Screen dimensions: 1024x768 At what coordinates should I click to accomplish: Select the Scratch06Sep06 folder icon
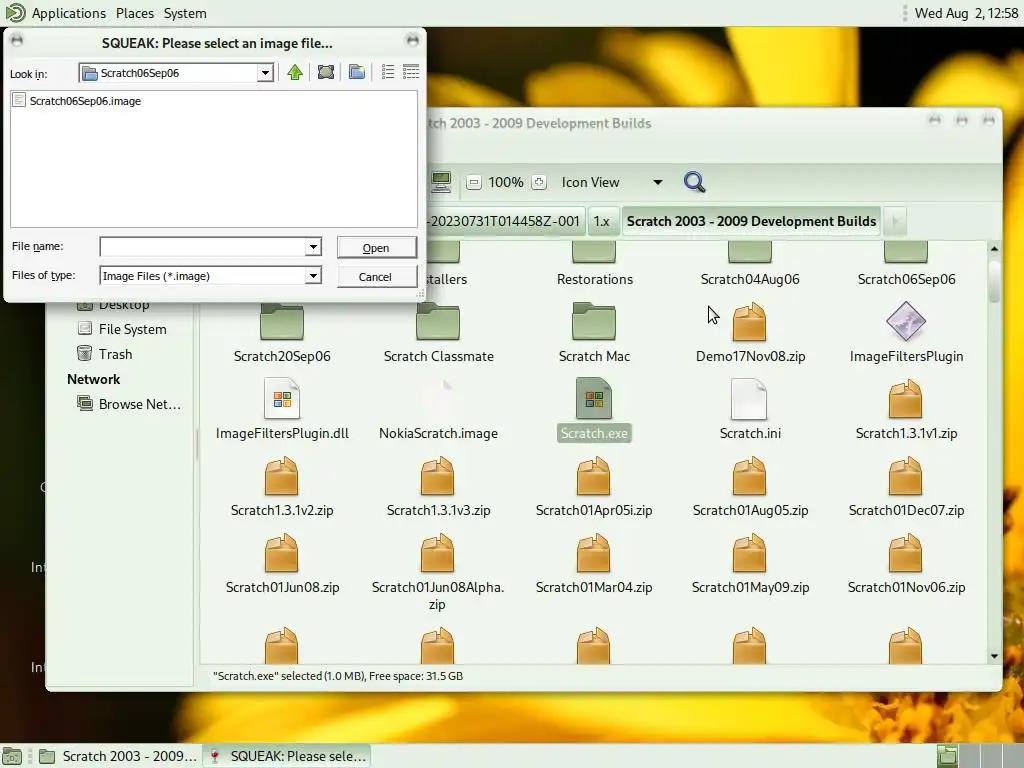(x=906, y=253)
